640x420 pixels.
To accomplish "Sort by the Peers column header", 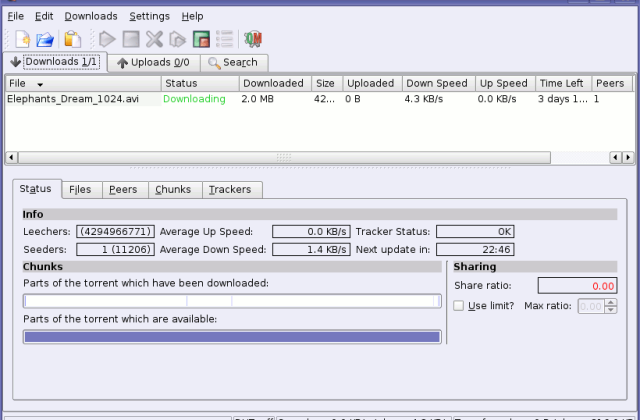I will coord(612,83).
